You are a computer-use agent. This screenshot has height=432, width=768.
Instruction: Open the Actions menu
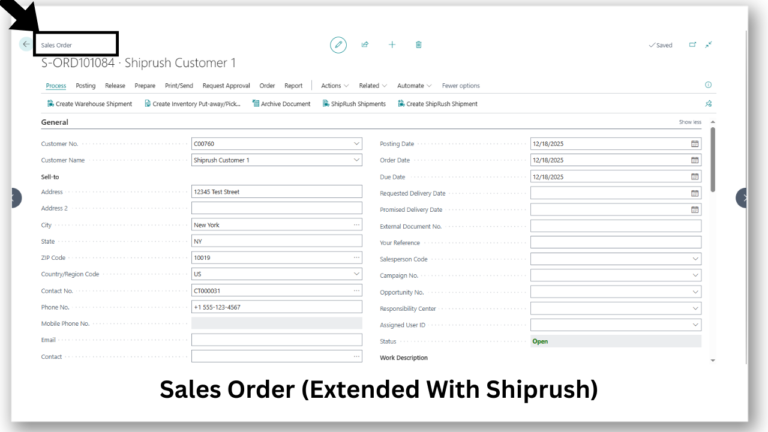pos(335,86)
